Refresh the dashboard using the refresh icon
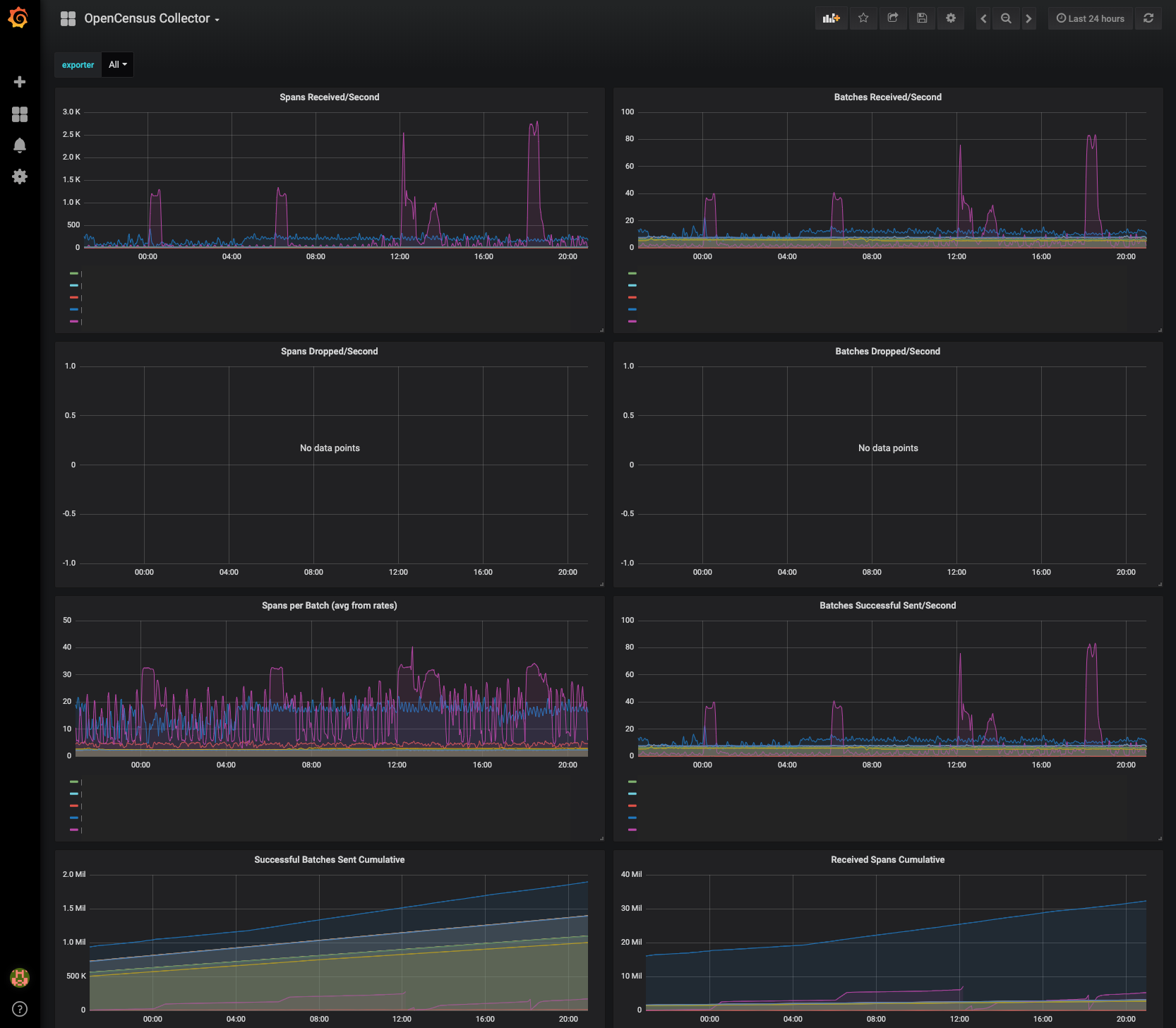Screen dimensions: 1176x1028 click(1148, 18)
